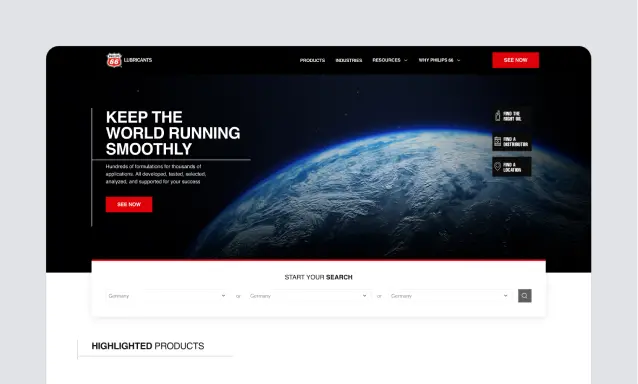Open the third Germany search dropdown

(450, 296)
